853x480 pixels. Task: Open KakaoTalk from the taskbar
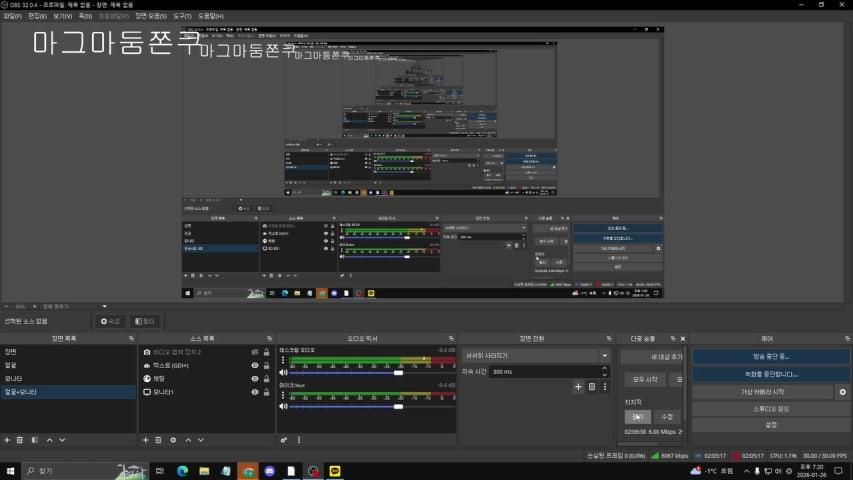[x=335, y=471]
